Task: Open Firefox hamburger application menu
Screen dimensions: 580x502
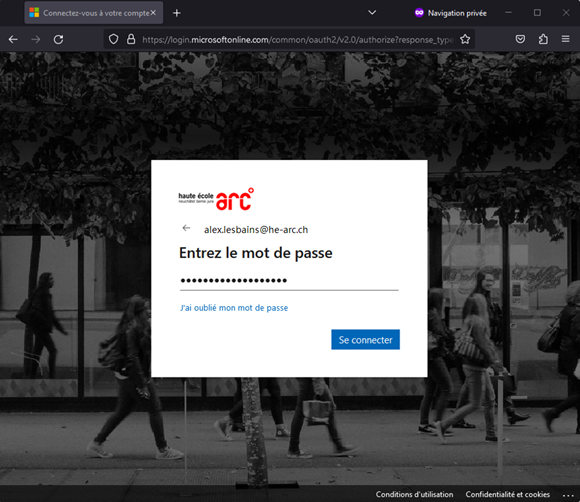Action: point(566,39)
